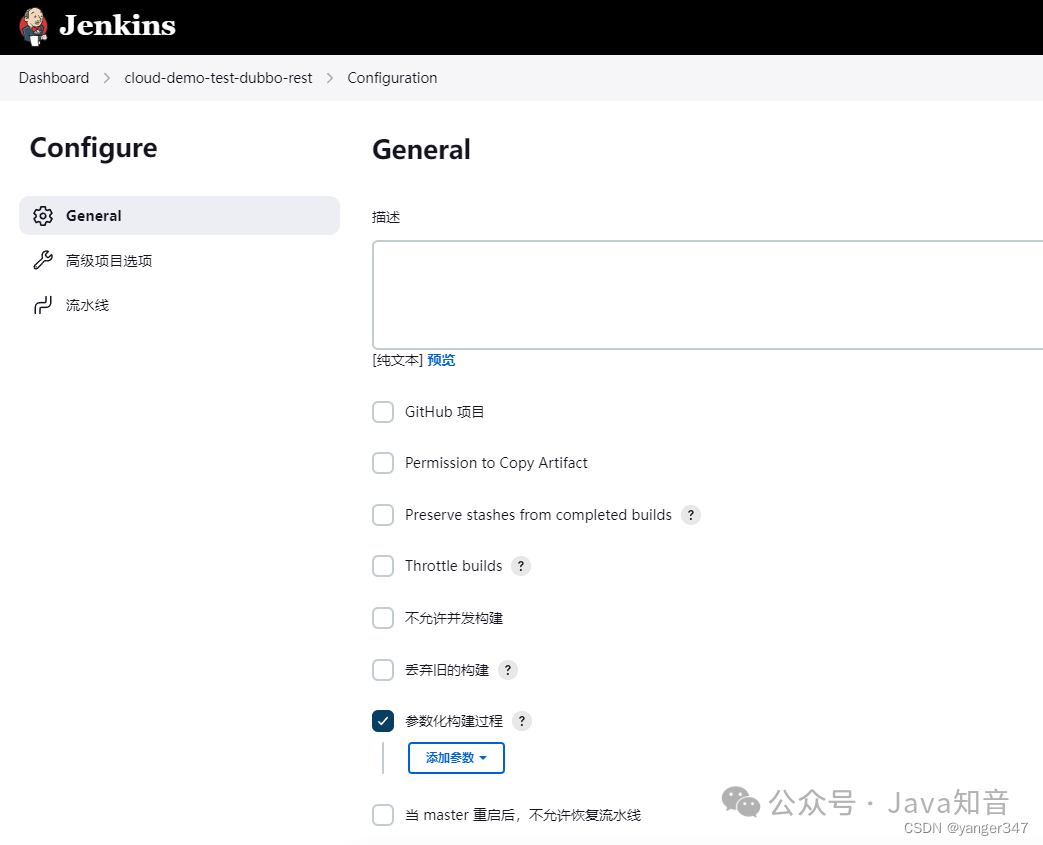Enable 不允许并发构建 option
The width and height of the screenshot is (1043, 845).
pos(383,618)
